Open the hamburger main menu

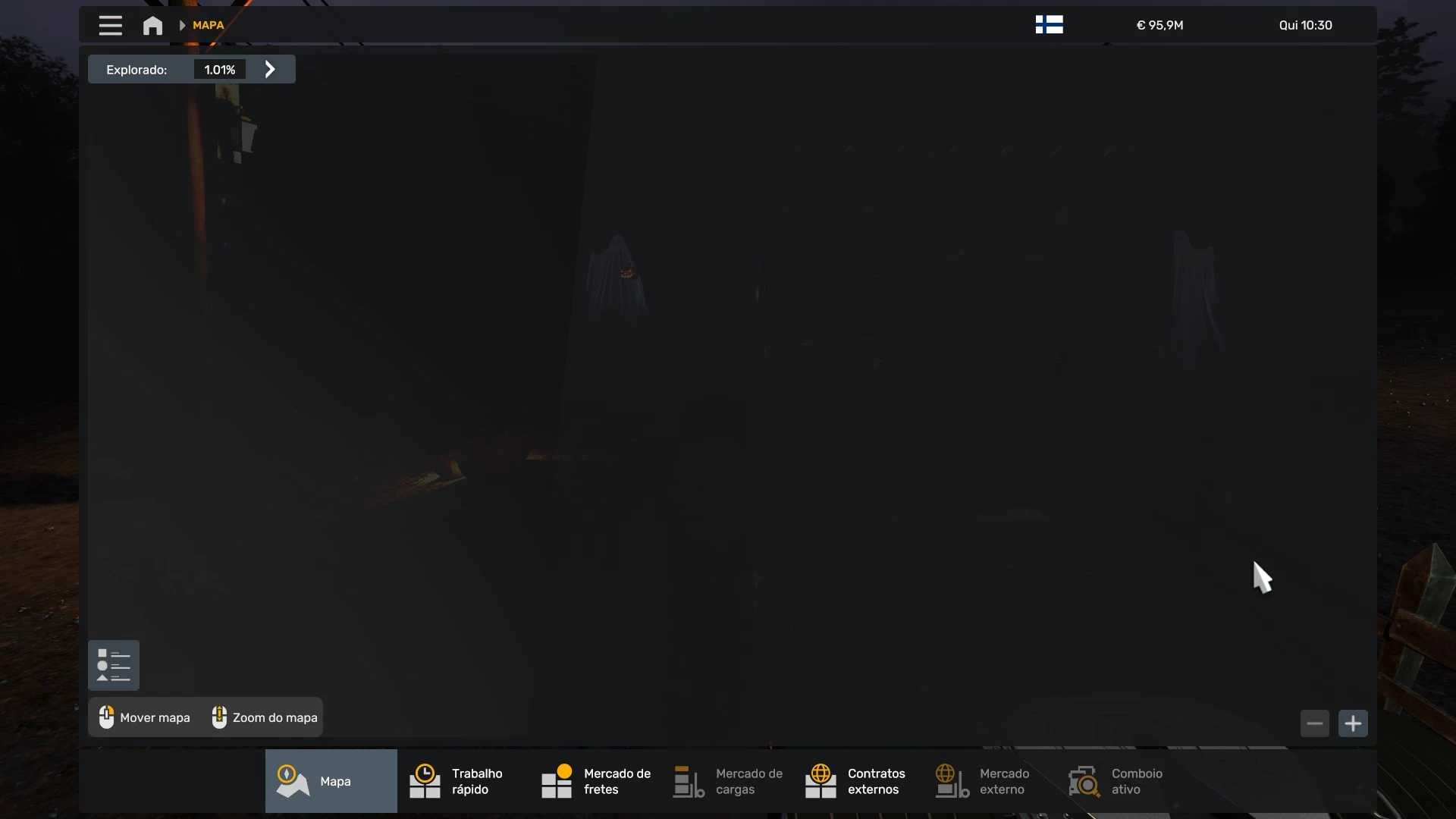tap(110, 25)
